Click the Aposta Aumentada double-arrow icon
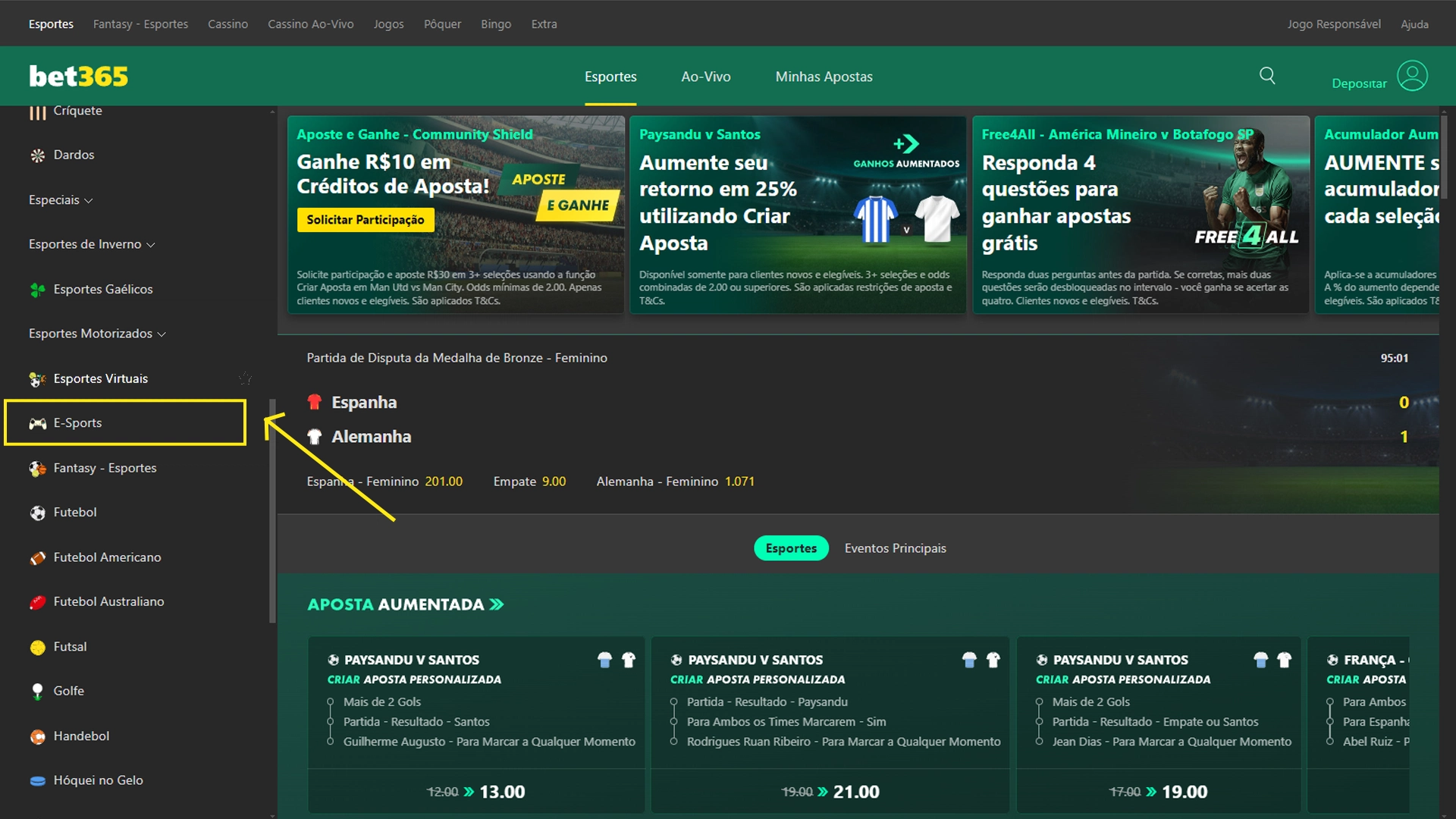 coord(497,604)
